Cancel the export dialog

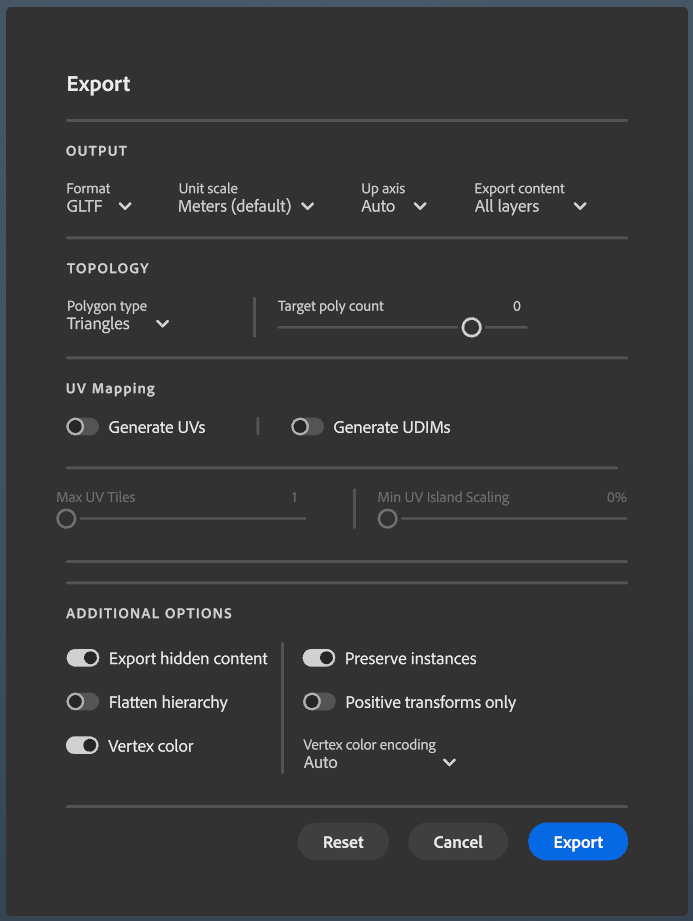click(458, 842)
